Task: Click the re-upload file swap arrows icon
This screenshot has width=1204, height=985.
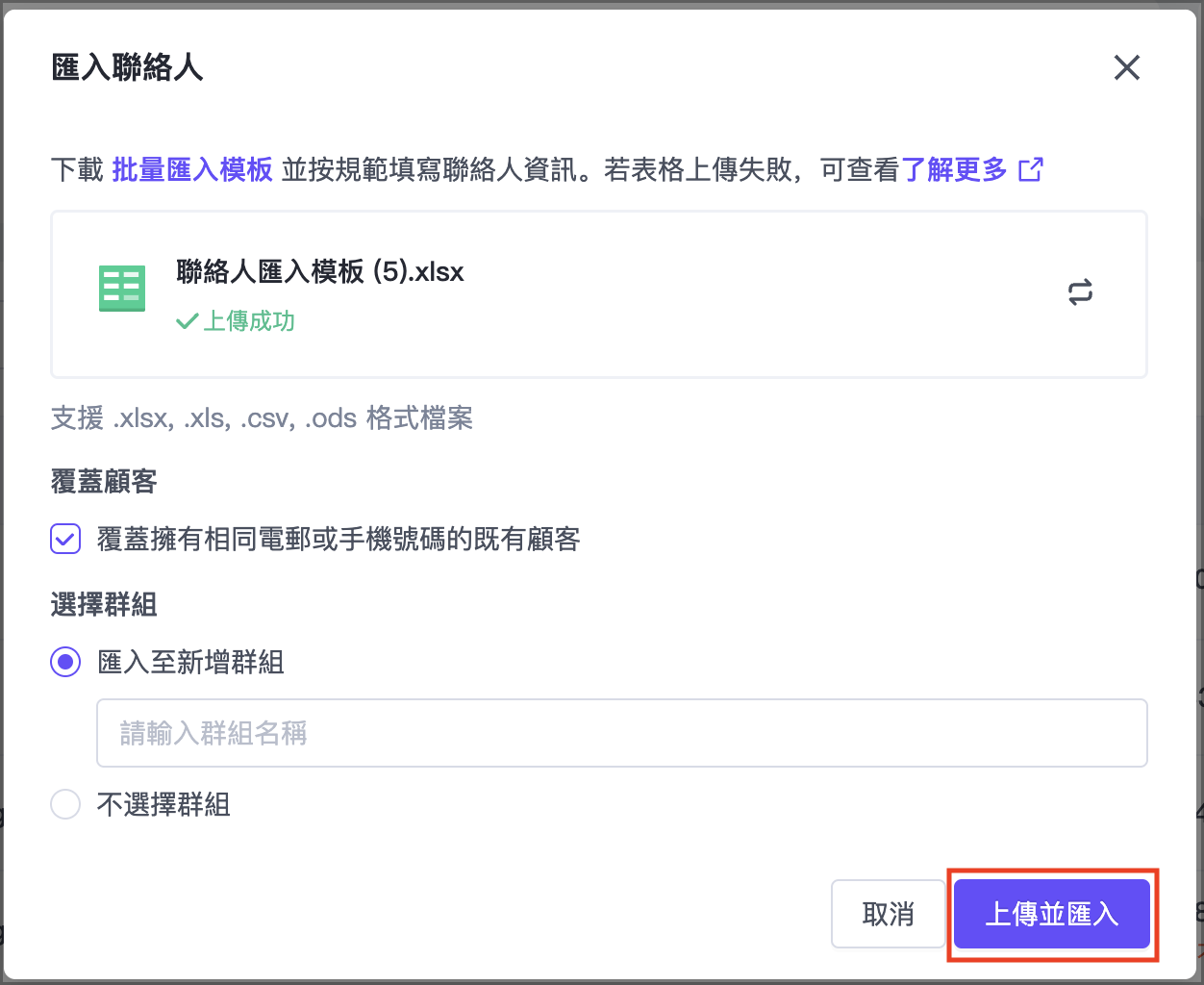Action: pos(1080,292)
